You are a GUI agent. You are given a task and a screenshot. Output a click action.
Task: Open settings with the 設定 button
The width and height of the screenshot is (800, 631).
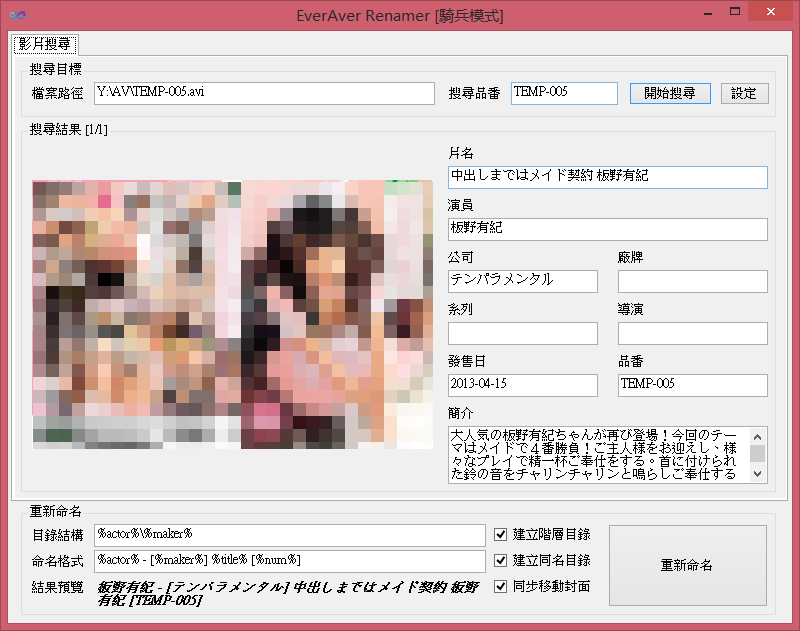pyautogui.click(x=744, y=93)
